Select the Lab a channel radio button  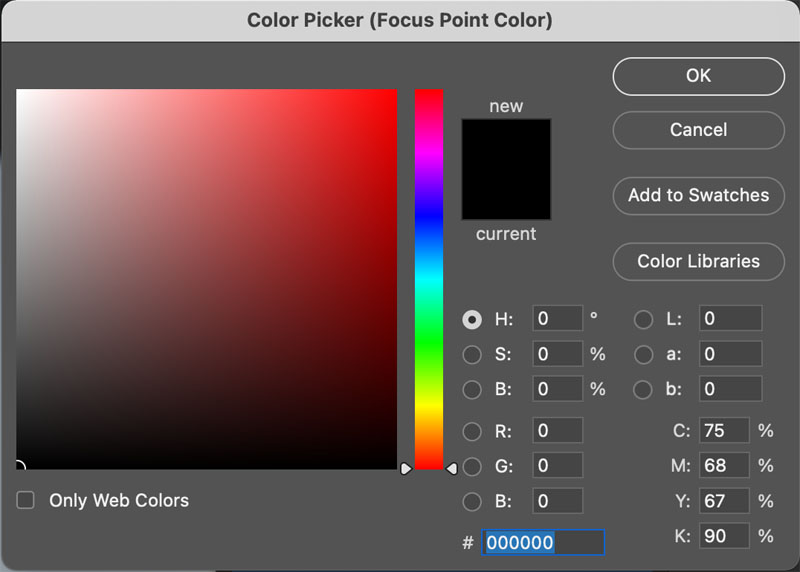point(644,354)
